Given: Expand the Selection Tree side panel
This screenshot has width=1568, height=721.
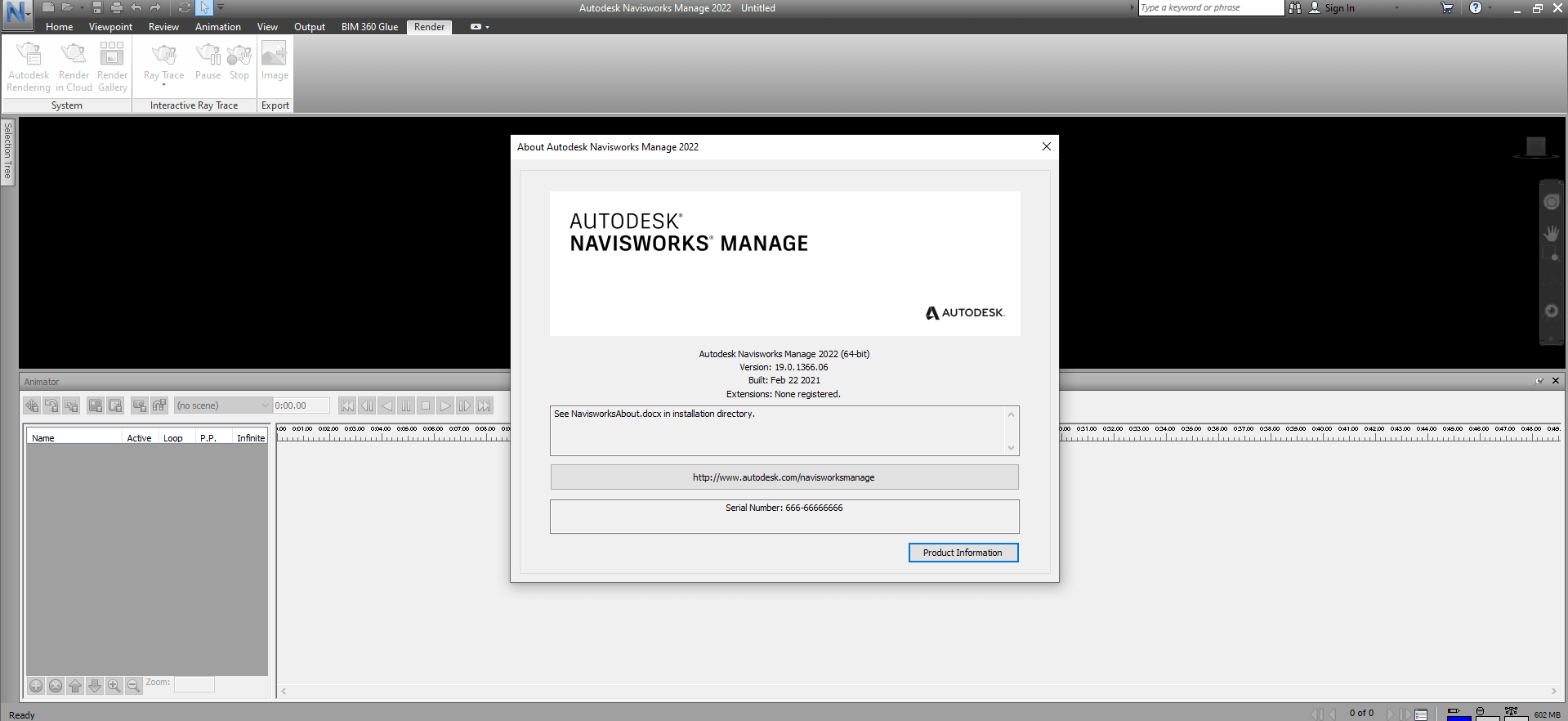Looking at the screenshot, I should click(x=8, y=151).
